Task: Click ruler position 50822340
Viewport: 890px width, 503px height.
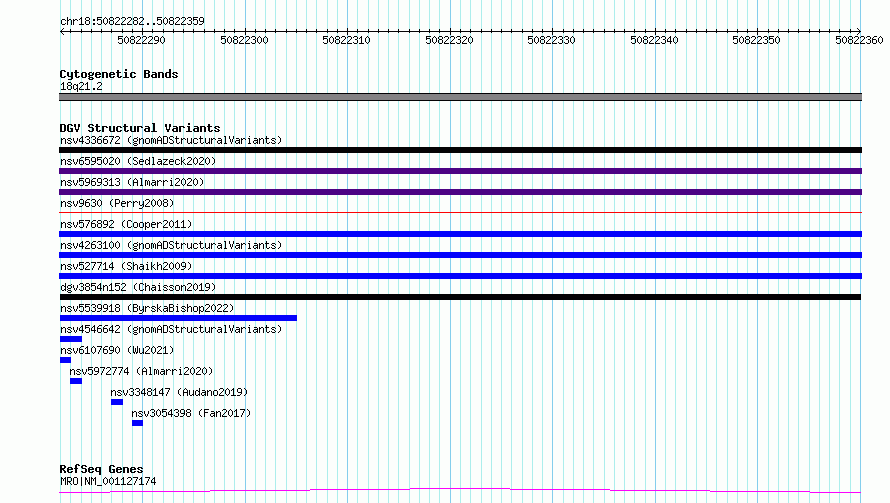Action: [x=654, y=40]
